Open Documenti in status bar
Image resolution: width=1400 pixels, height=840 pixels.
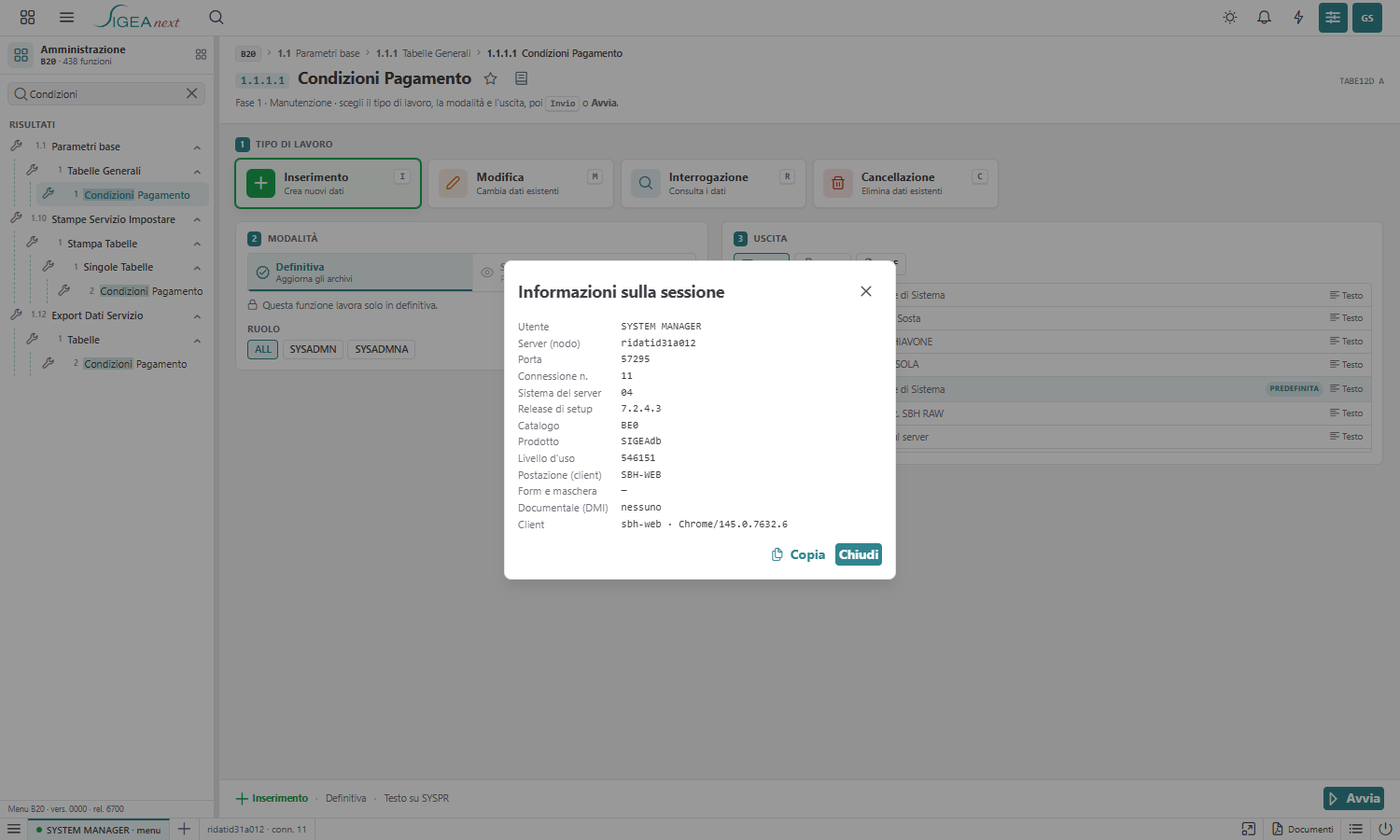1303,829
